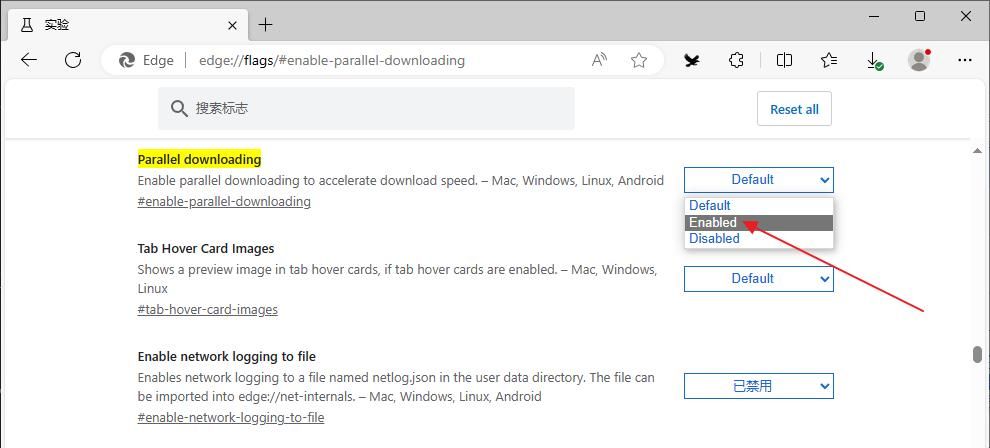The width and height of the screenshot is (990, 448).
Task: Add this page to favorites with star icon
Action: pos(639,60)
